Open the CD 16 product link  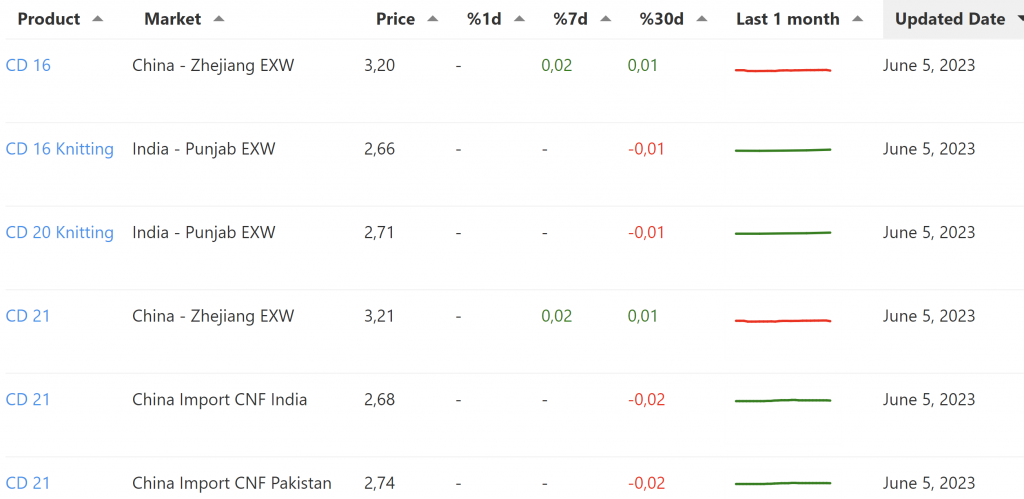coord(28,66)
